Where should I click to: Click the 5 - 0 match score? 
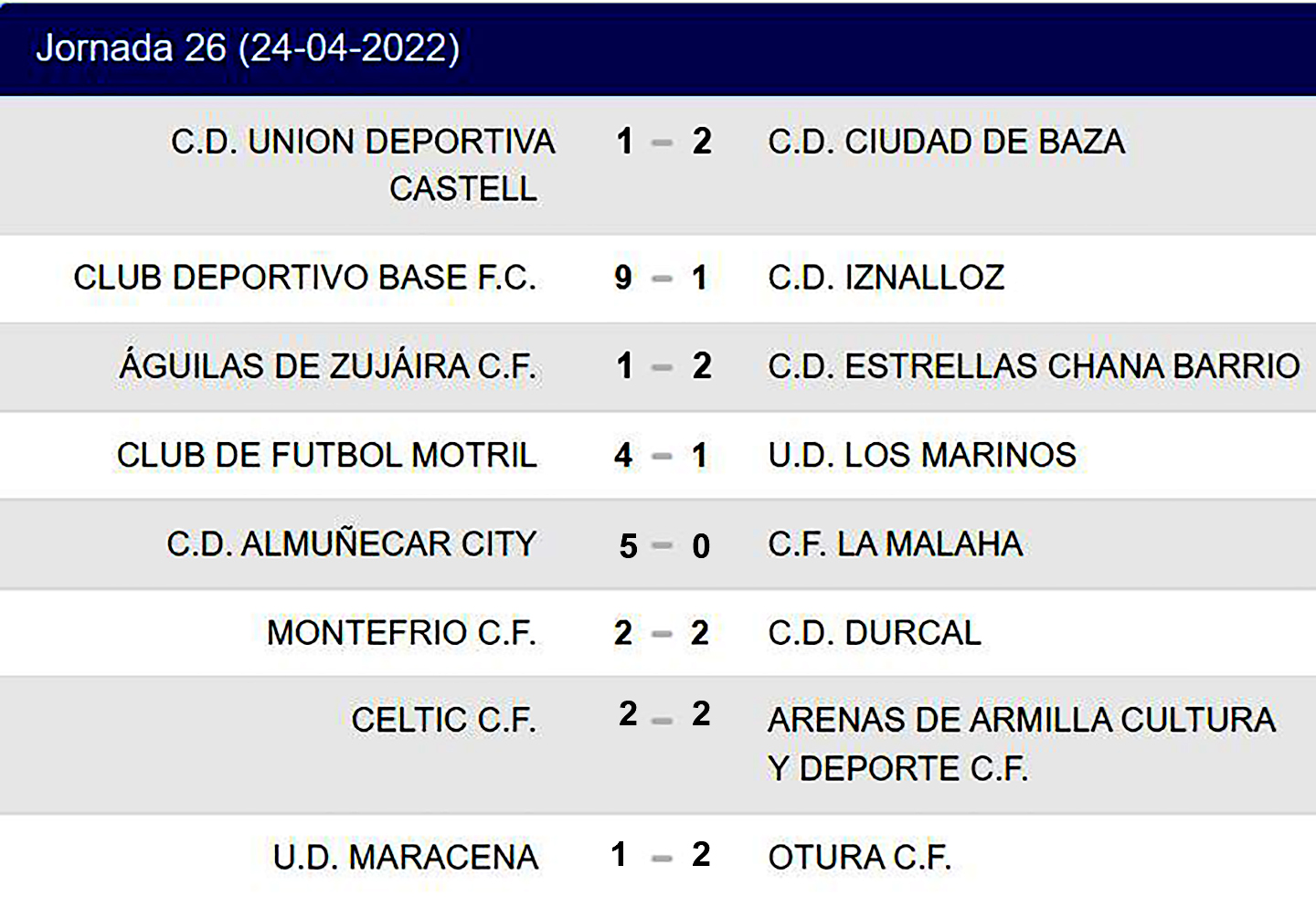point(664,546)
